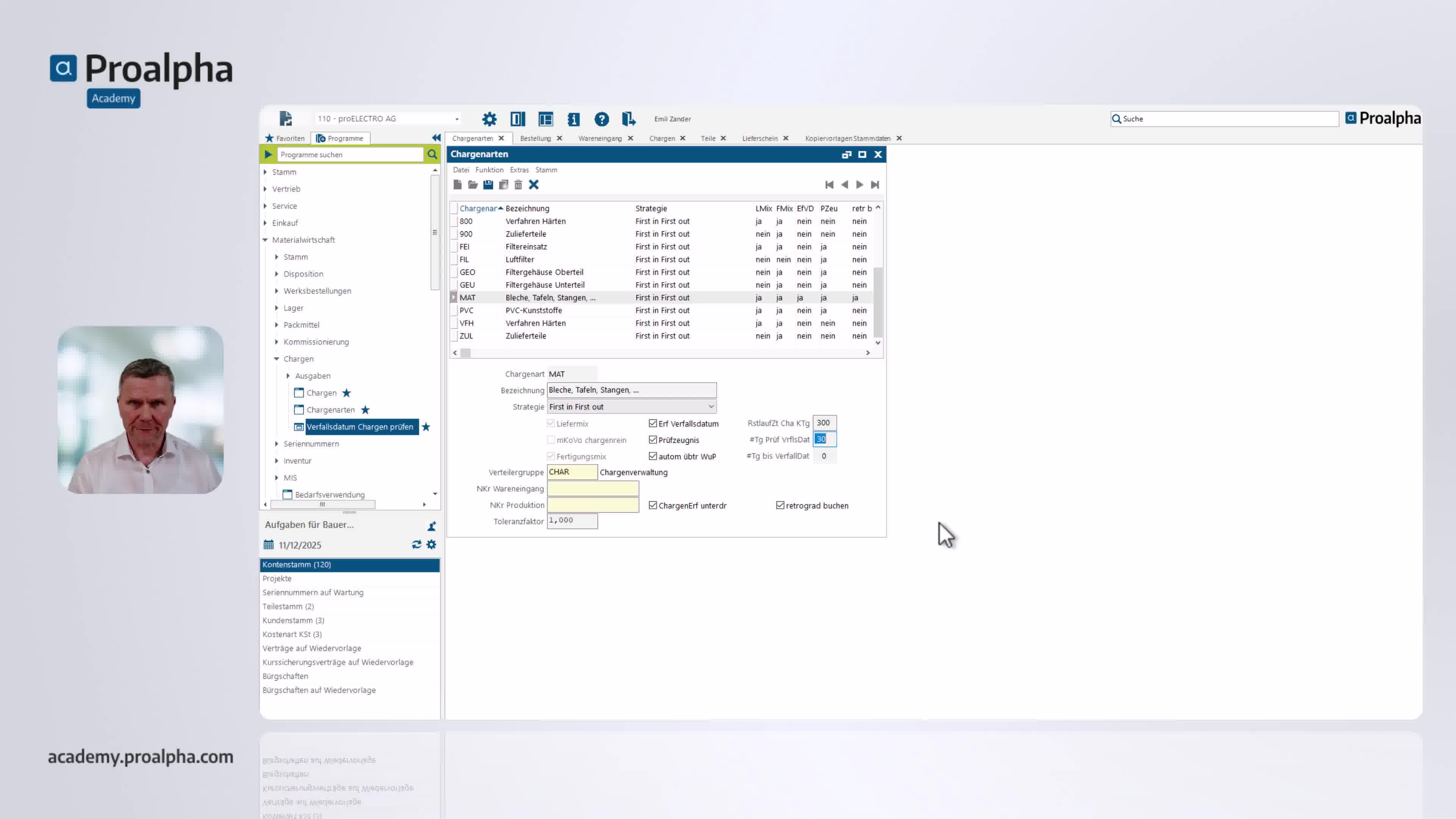The image size is (1456, 819).
Task: Delete the record using the trash icon
Action: coord(518,185)
